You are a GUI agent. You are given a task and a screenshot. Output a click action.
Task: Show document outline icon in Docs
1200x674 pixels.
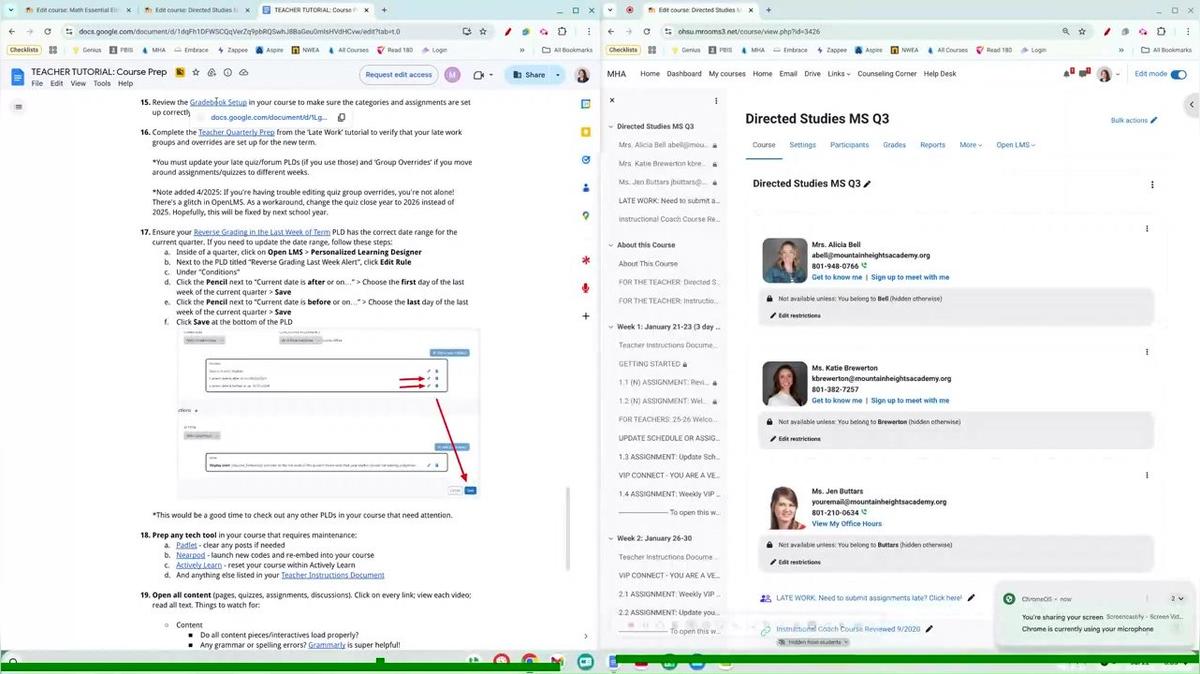pyautogui.click(x=18, y=107)
